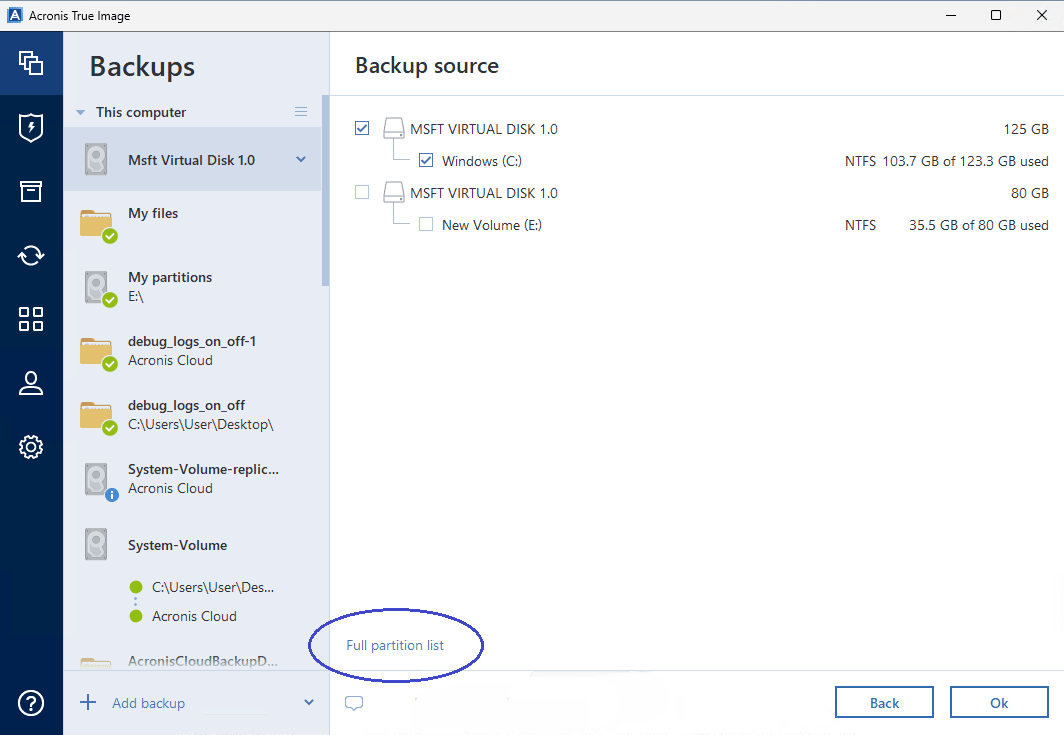Confirm selection with the Ok button
This screenshot has width=1064, height=735.
(x=999, y=702)
